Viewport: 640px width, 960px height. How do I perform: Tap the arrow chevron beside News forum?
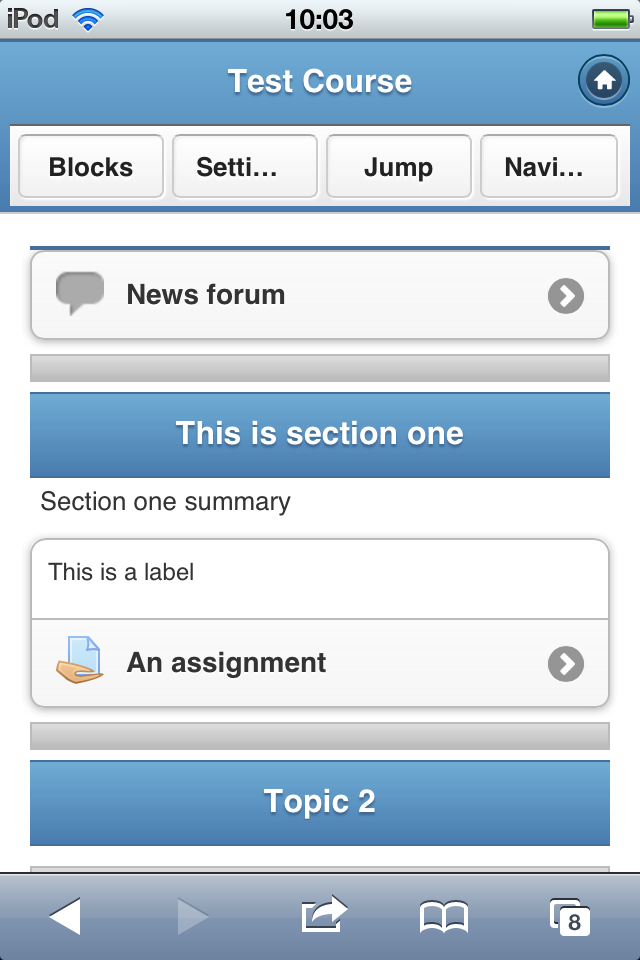pos(566,296)
